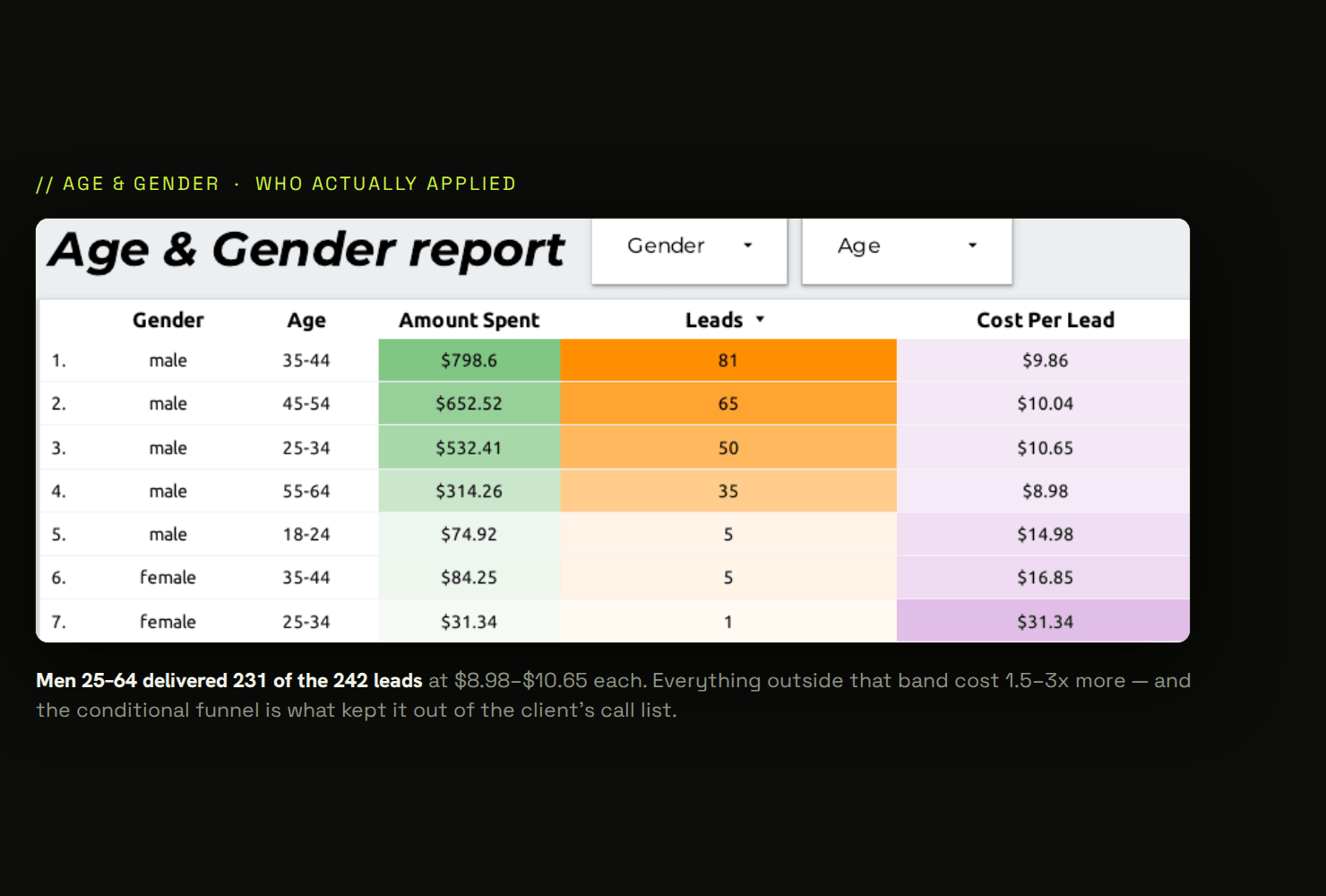Click row number 6. in the table

tap(59, 577)
